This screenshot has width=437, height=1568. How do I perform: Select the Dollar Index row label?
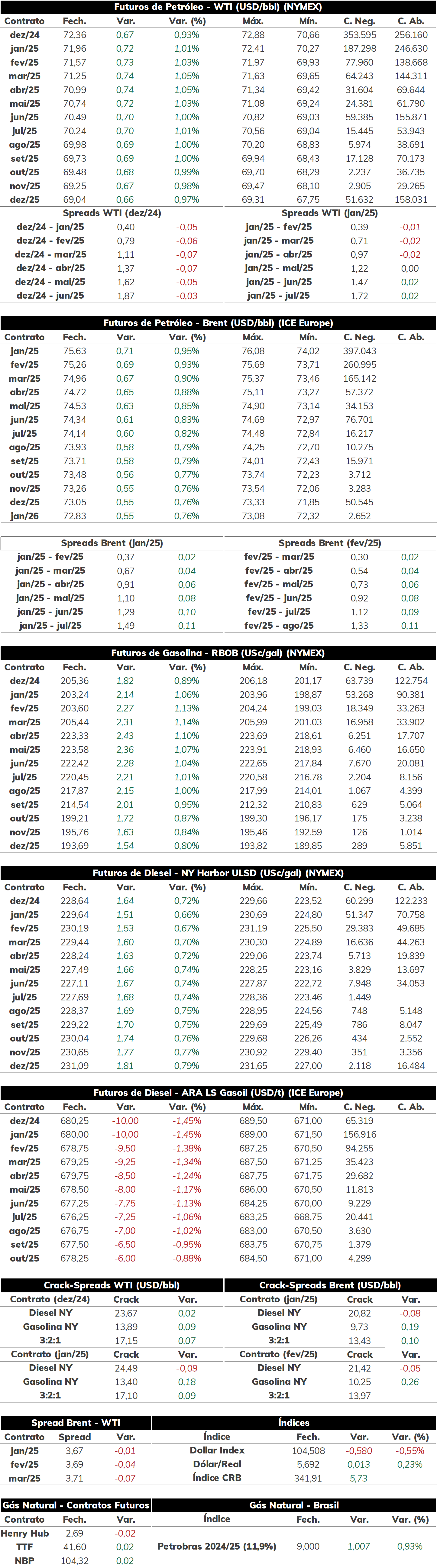pos(217,1450)
